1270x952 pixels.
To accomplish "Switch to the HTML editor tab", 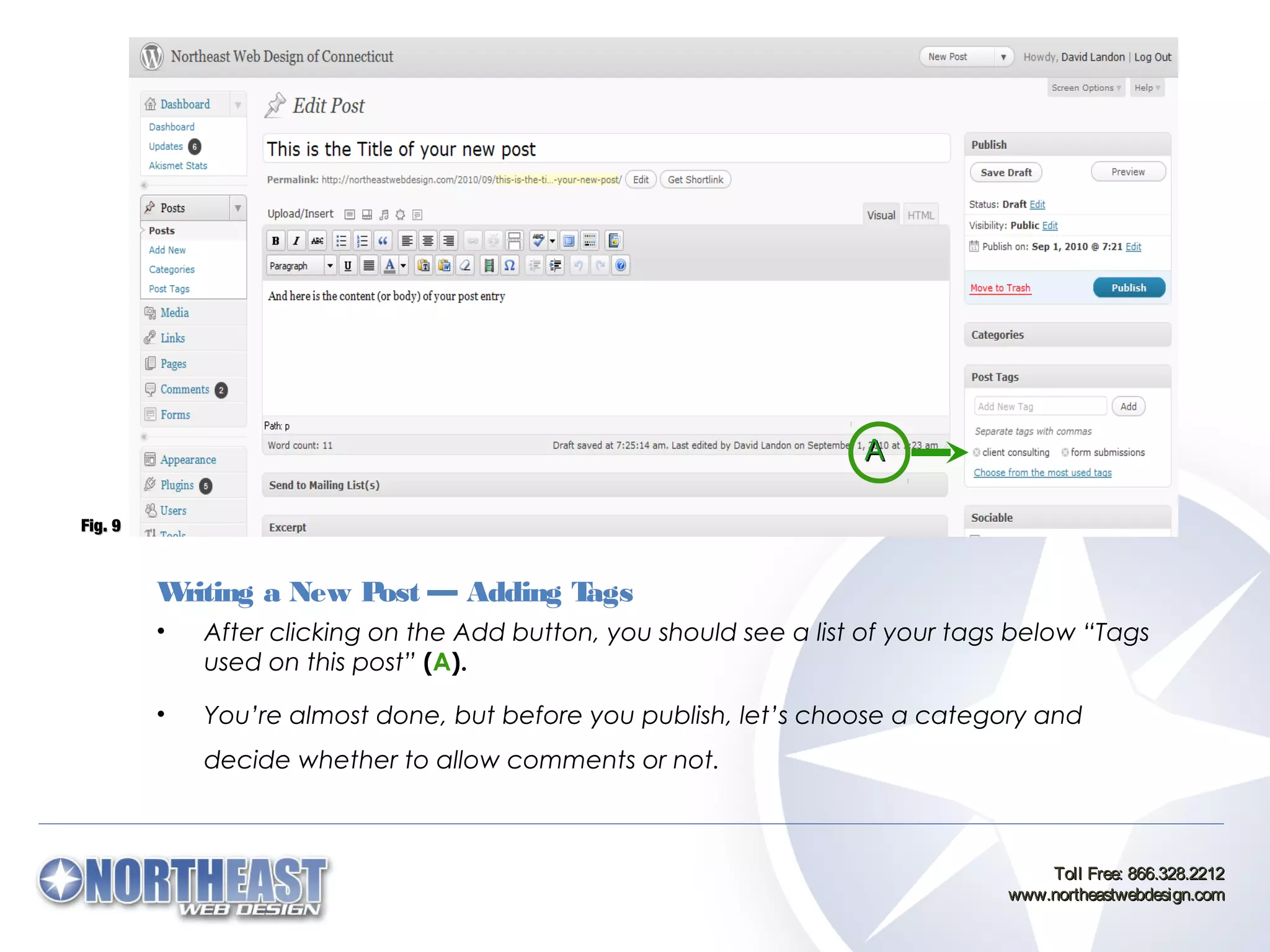I will (x=921, y=215).
